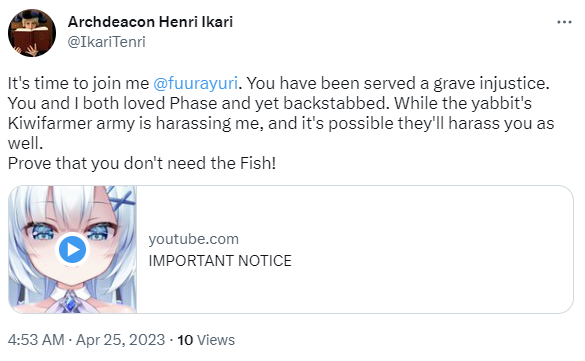Screen dimensions: 585x361
Task: Open the three-dot more options menu
Action: pos(564,22)
